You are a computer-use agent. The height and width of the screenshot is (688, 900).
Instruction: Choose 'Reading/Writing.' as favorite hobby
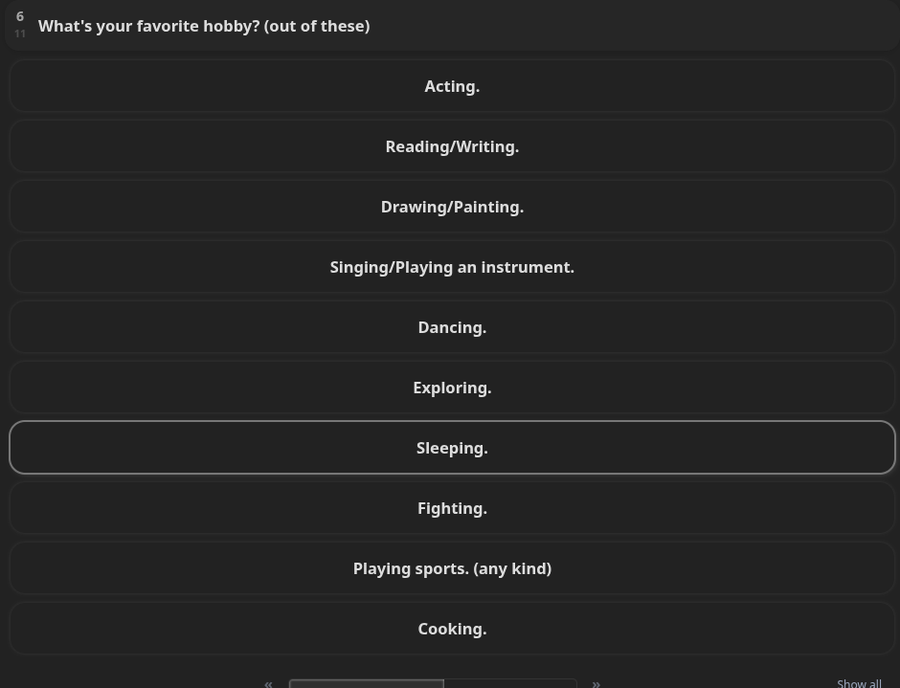point(452,146)
